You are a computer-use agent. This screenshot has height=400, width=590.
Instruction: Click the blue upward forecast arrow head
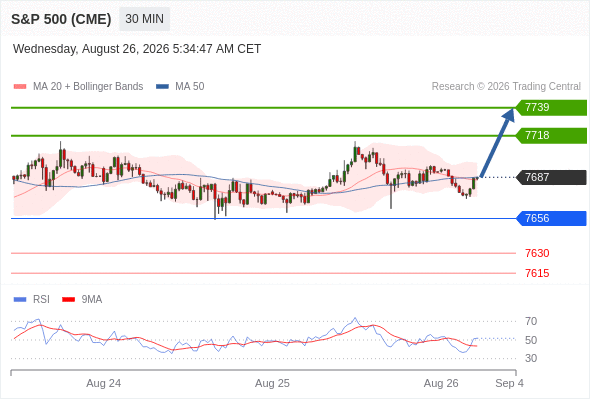coord(509,115)
